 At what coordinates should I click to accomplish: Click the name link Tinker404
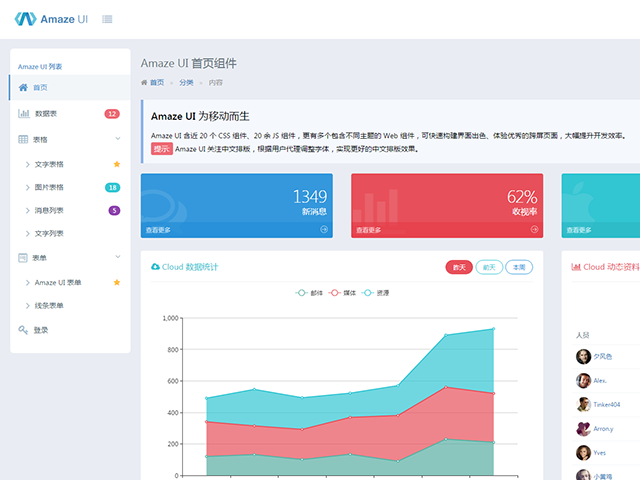(x=607, y=404)
